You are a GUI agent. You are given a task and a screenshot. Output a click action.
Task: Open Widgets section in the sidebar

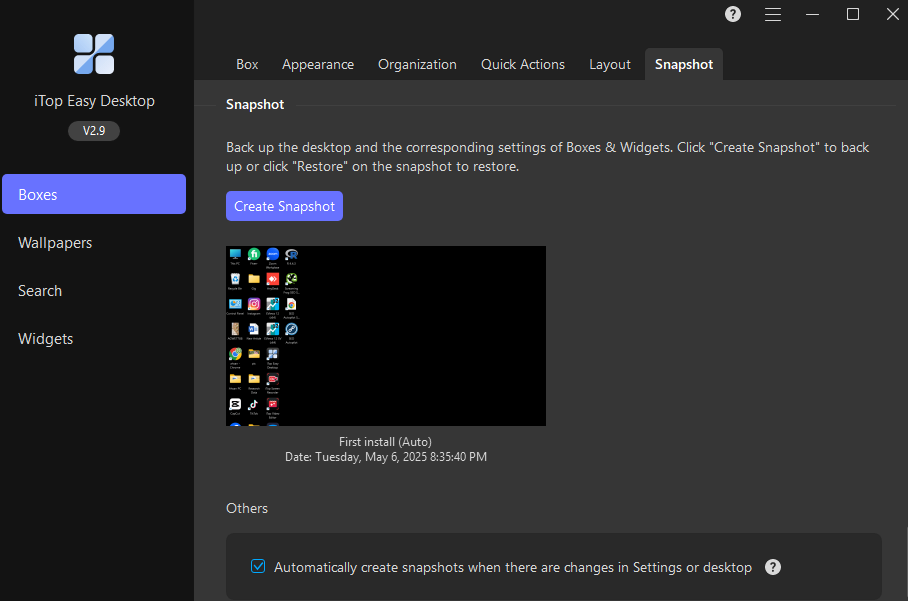click(46, 339)
